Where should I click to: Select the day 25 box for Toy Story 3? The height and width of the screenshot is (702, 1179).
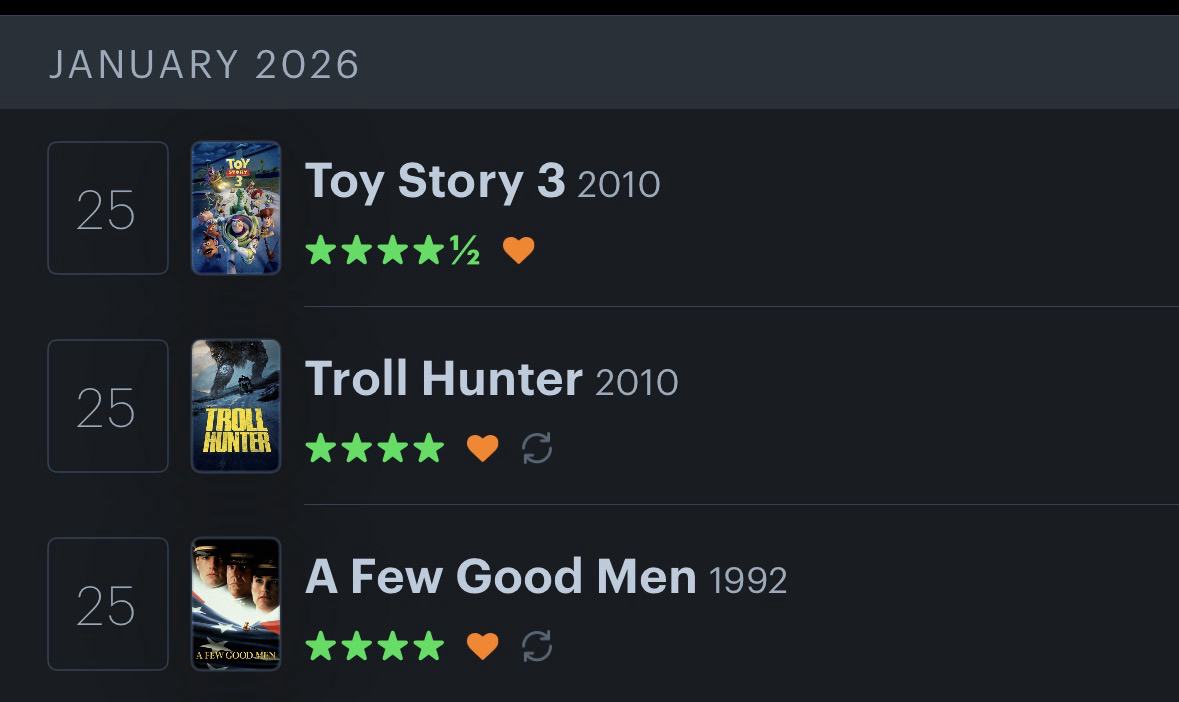(107, 208)
